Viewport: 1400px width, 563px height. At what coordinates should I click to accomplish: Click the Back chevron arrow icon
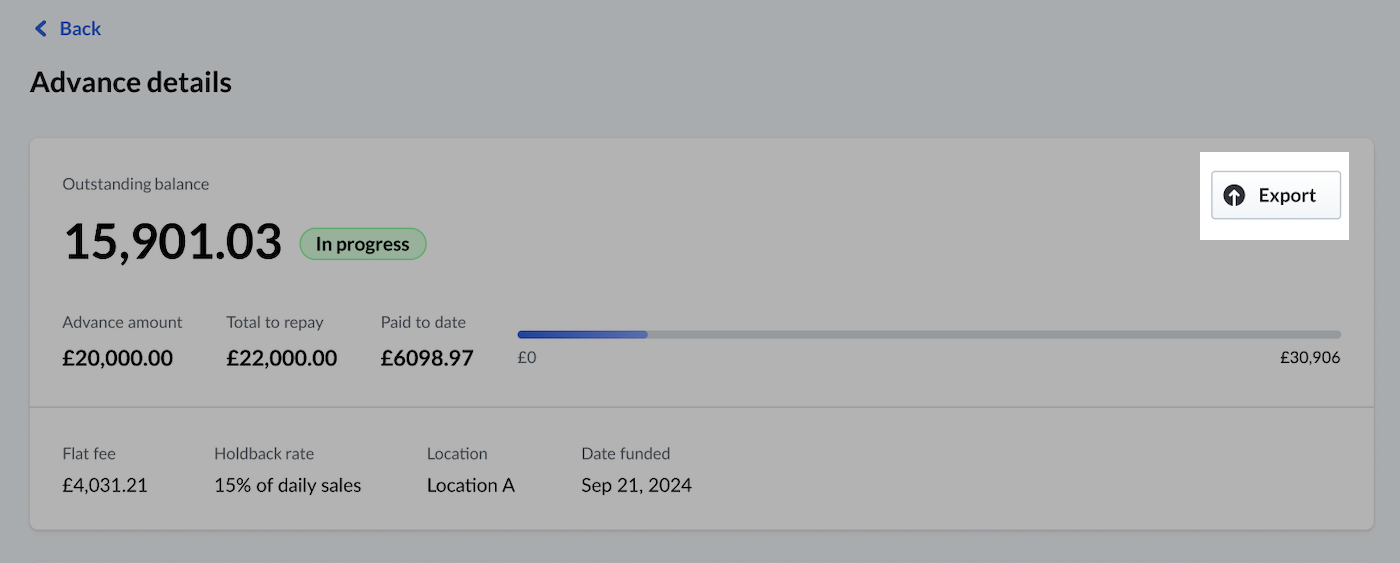[x=41, y=29]
